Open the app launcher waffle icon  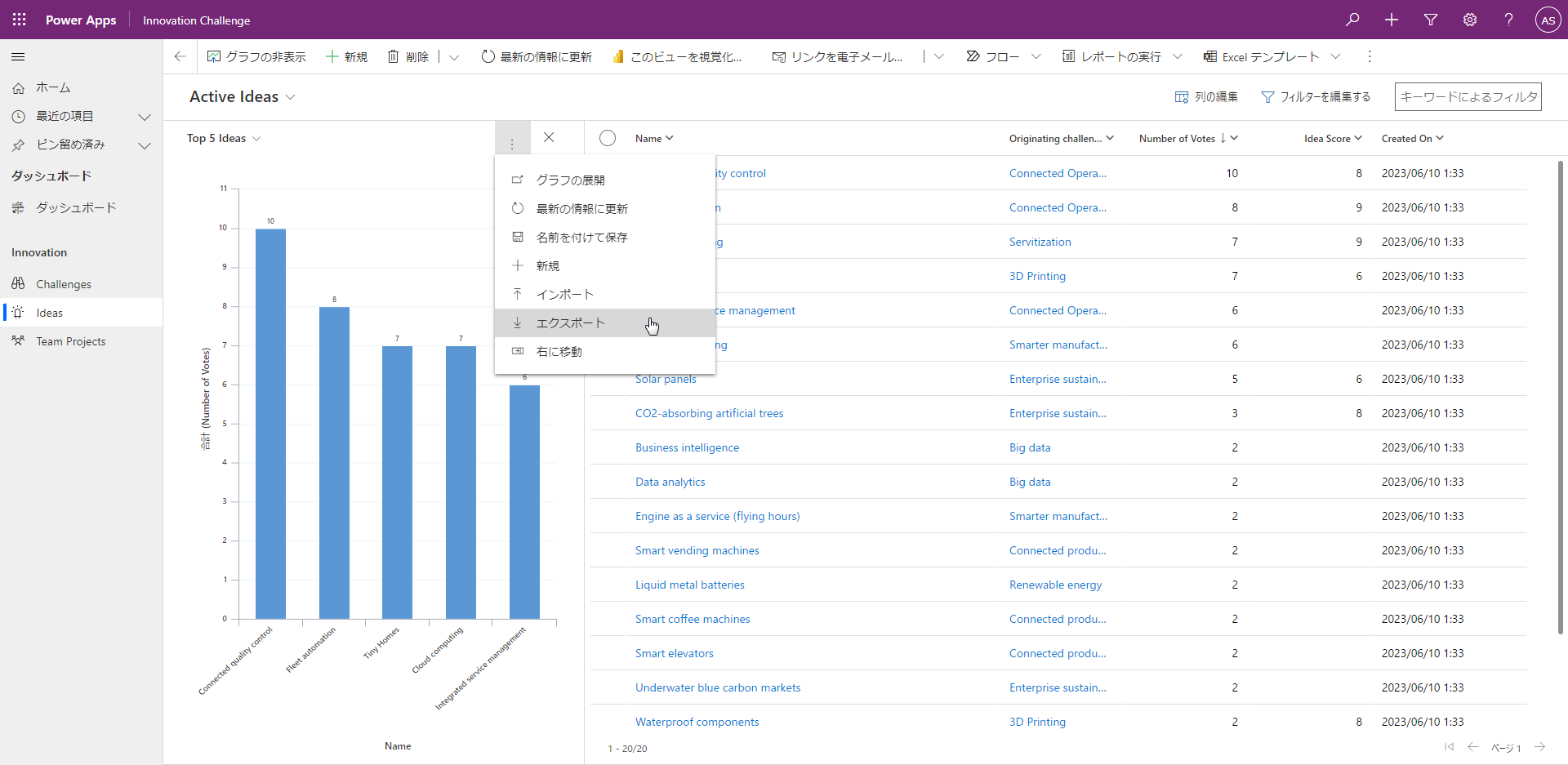[19, 20]
